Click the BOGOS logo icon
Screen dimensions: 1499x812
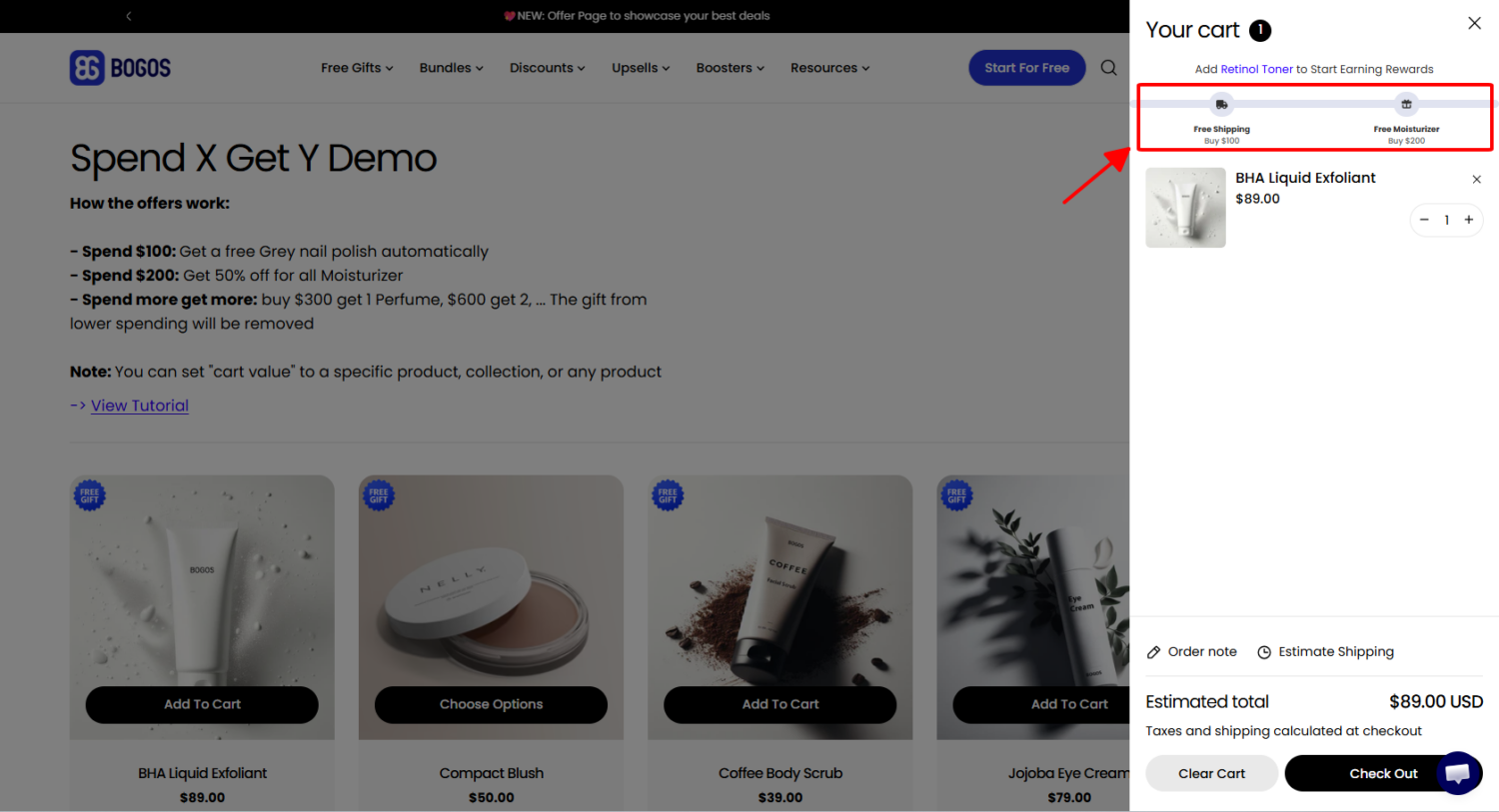pyautogui.click(x=87, y=68)
